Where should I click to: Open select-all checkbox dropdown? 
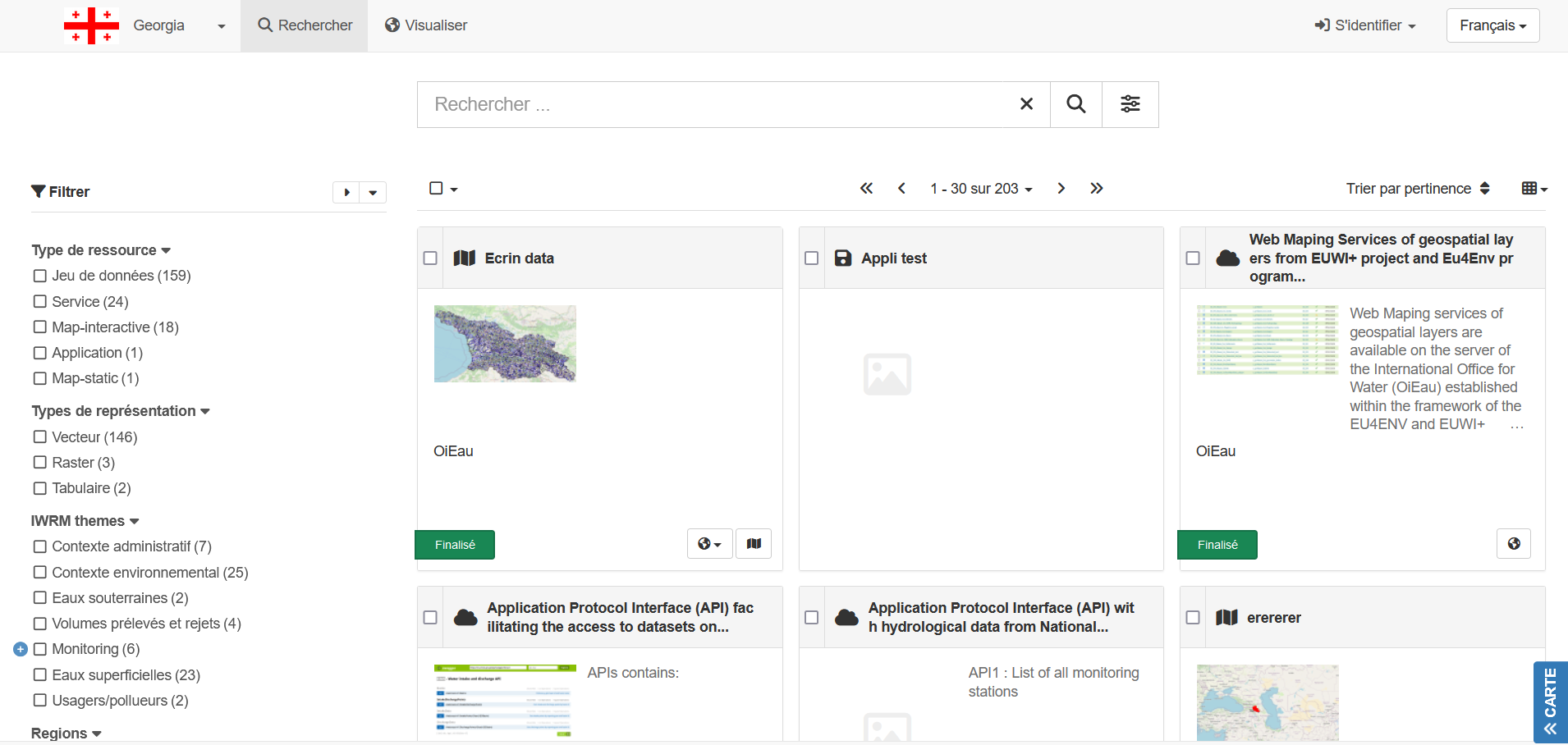[x=443, y=189]
